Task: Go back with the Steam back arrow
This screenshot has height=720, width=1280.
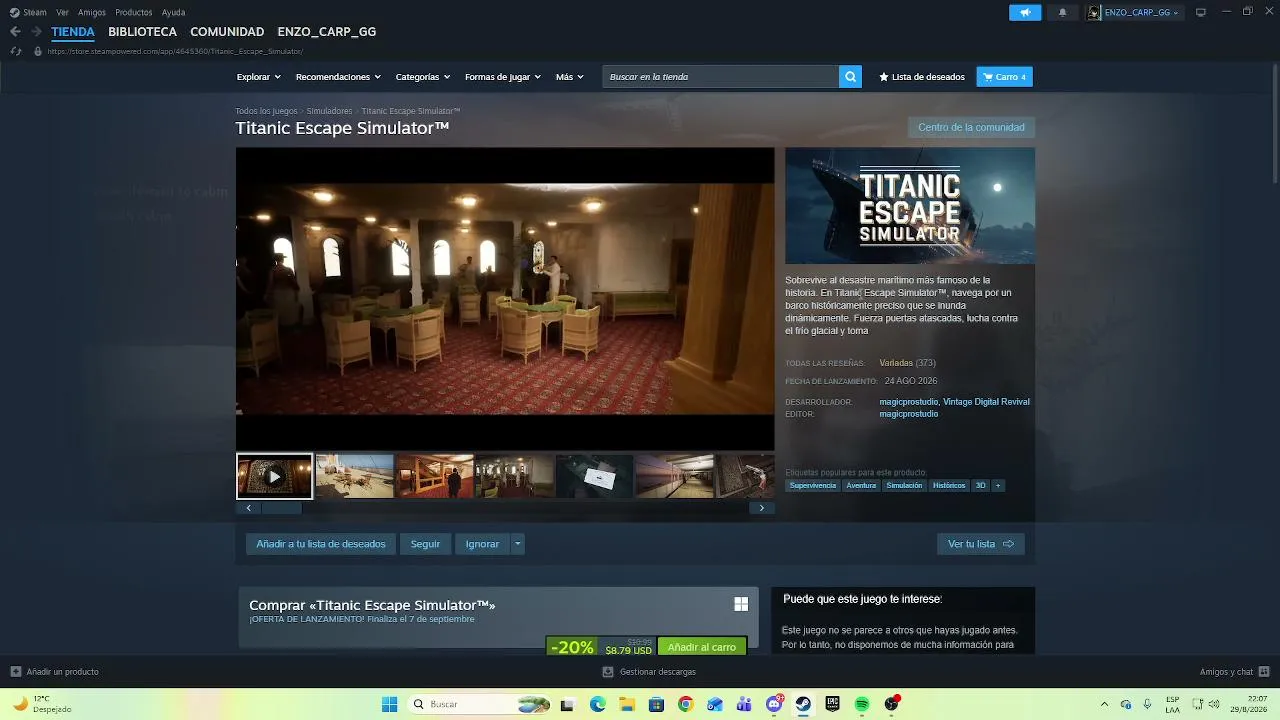Action: (x=15, y=32)
